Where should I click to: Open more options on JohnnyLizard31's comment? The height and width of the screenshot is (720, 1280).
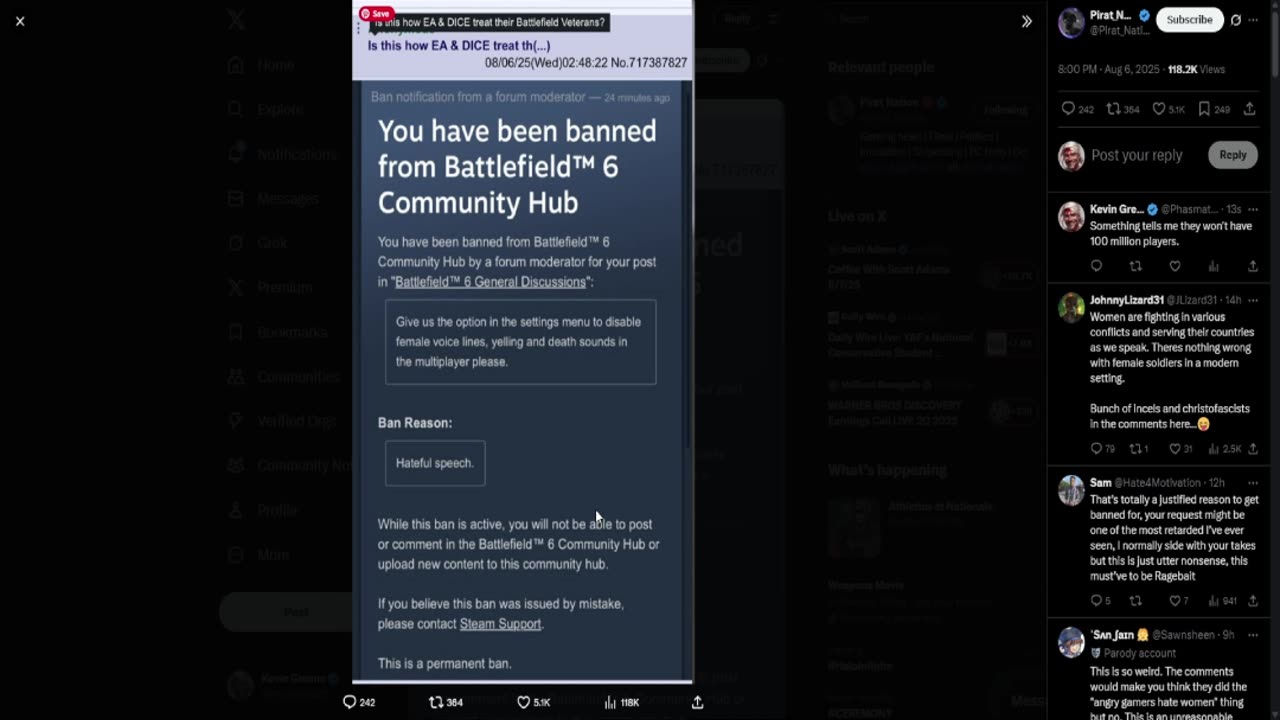coord(1253,300)
